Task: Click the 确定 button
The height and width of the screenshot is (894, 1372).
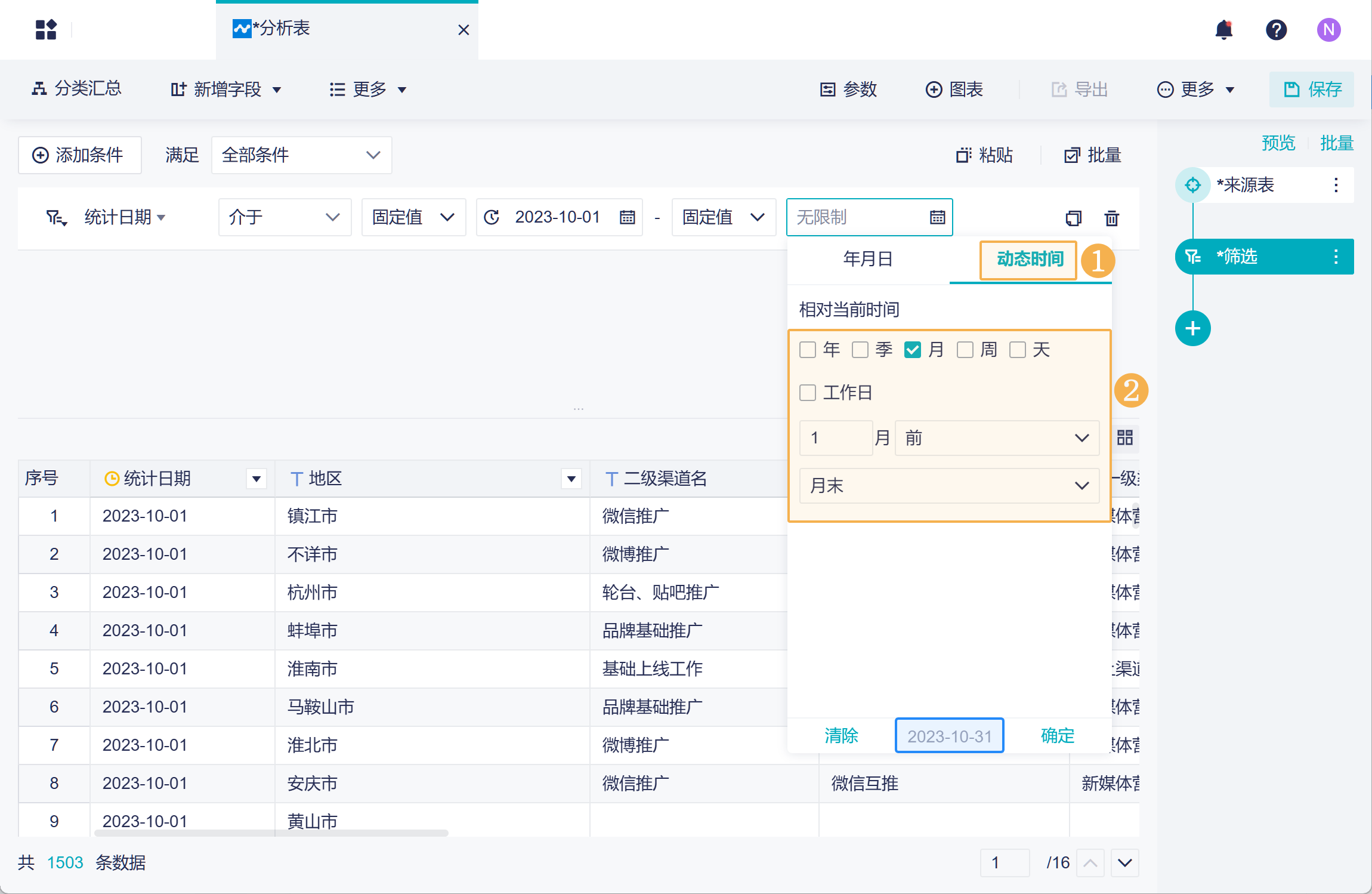Action: pos(1057,735)
